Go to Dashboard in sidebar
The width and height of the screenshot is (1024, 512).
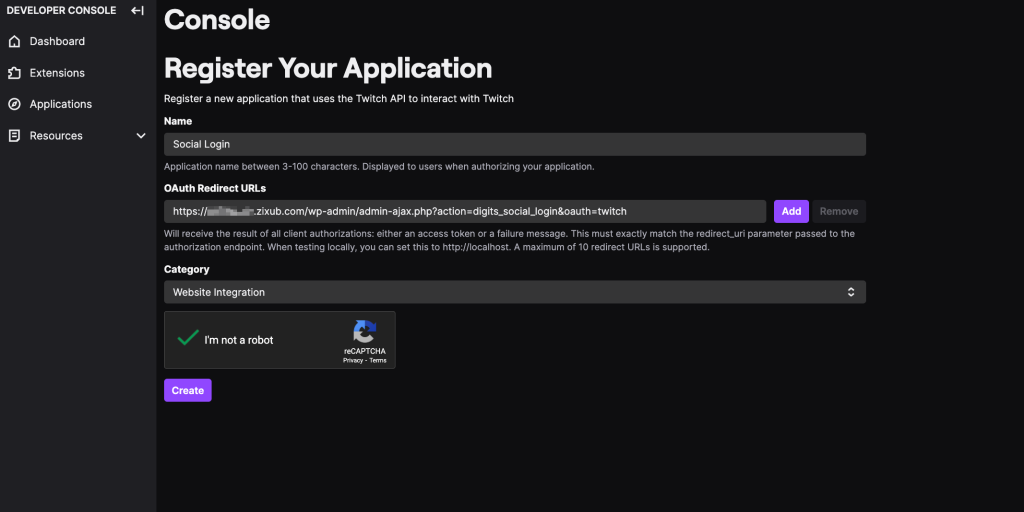point(57,42)
